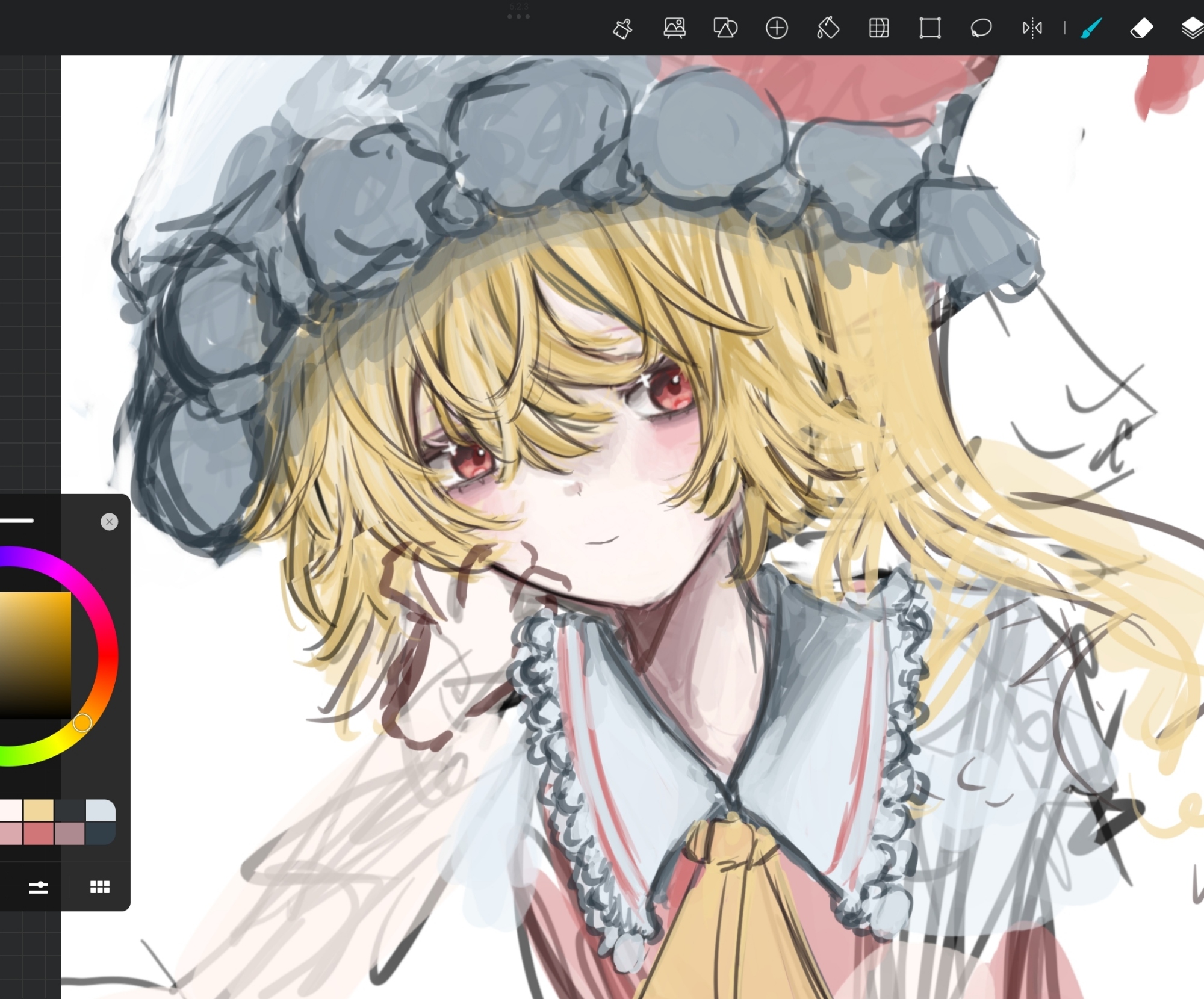Select the Paint Bucket fill tool
This screenshot has width=1204, height=999.
click(x=828, y=28)
